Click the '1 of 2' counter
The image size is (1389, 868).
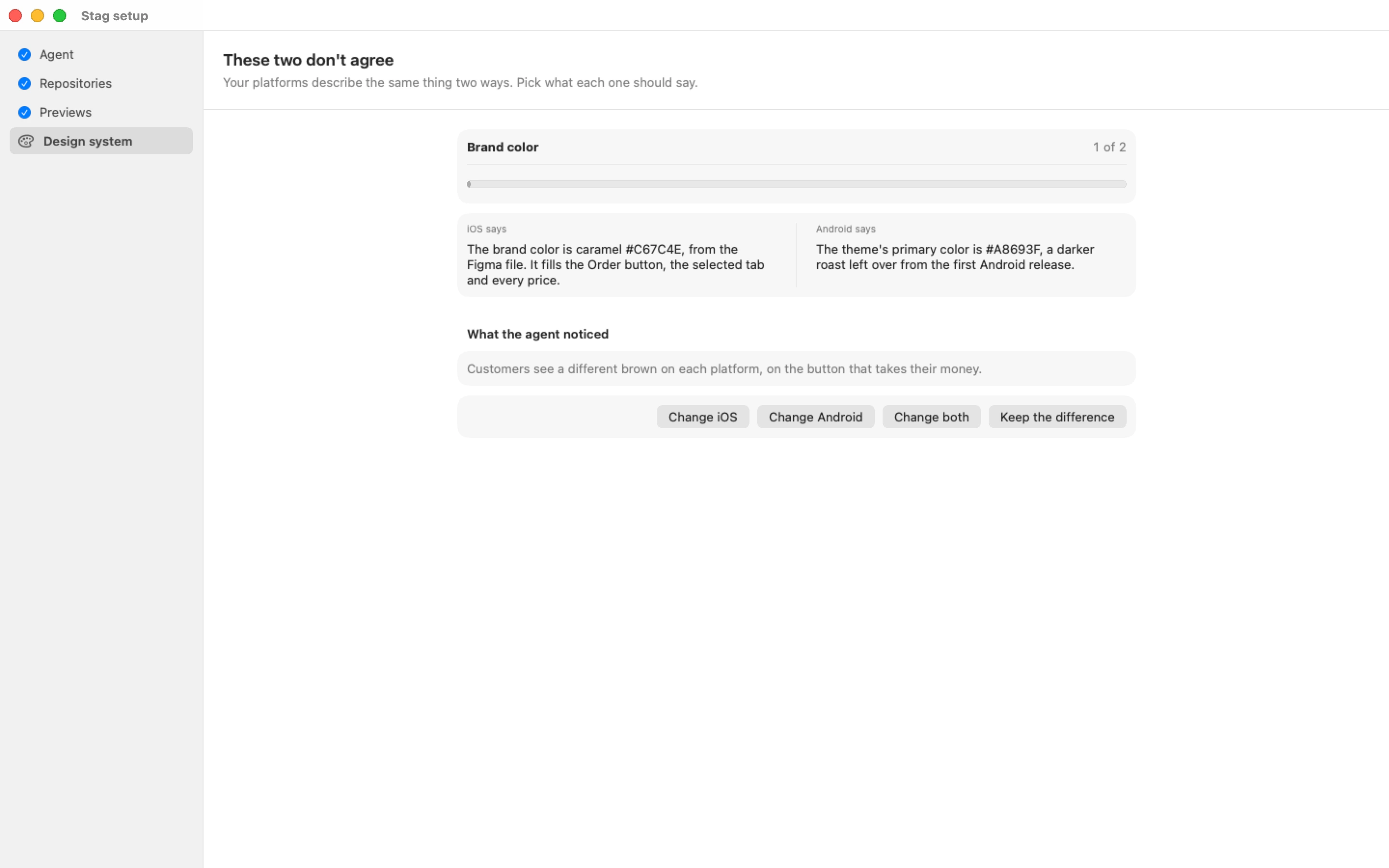(1109, 147)
